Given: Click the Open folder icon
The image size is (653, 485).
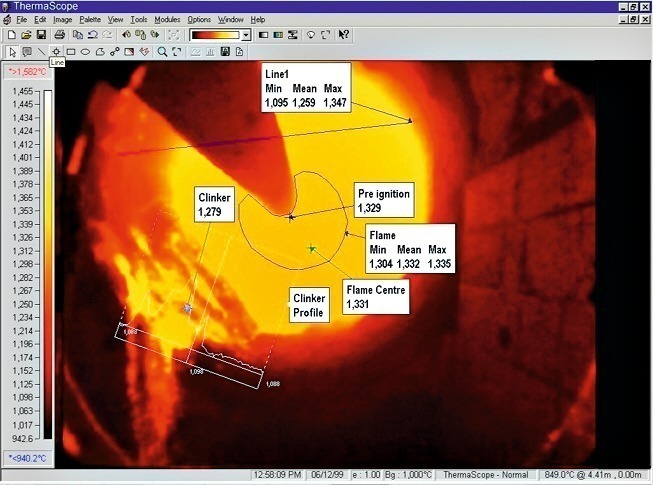Looking at the screenshot, I should (26, 35).
